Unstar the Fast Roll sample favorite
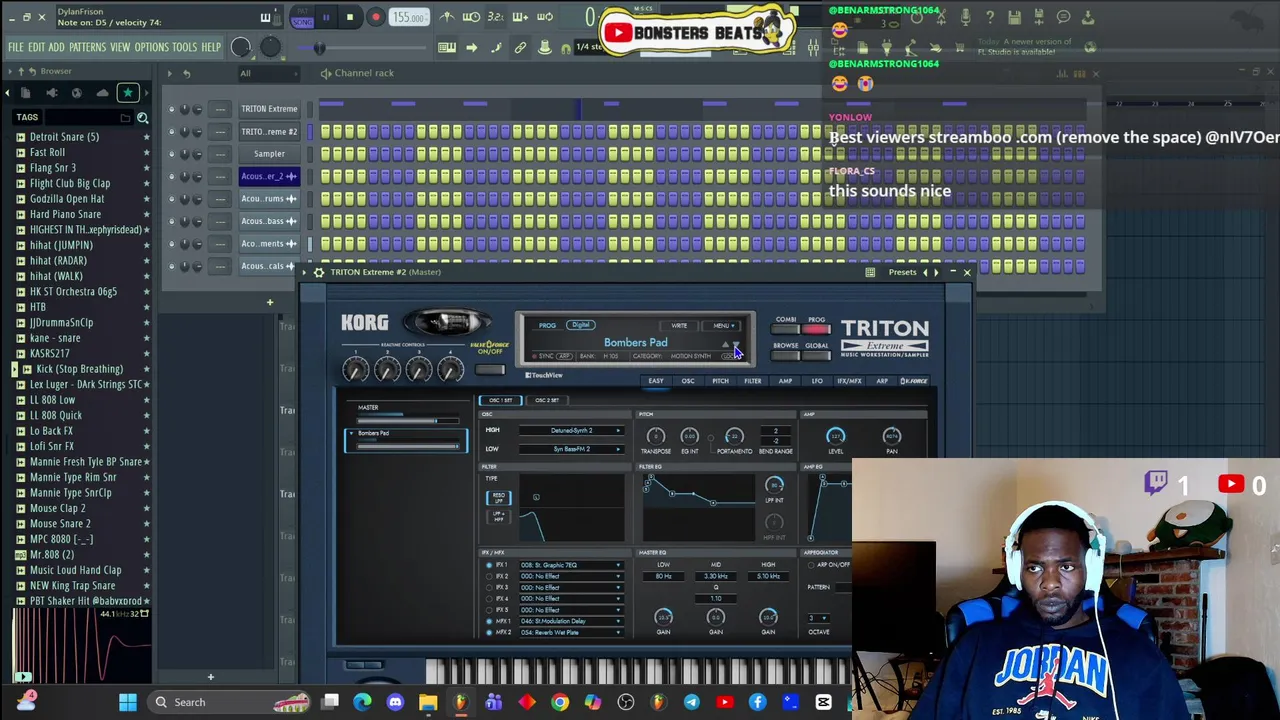Screen dimensions: 1280x720 click(146, 153)
